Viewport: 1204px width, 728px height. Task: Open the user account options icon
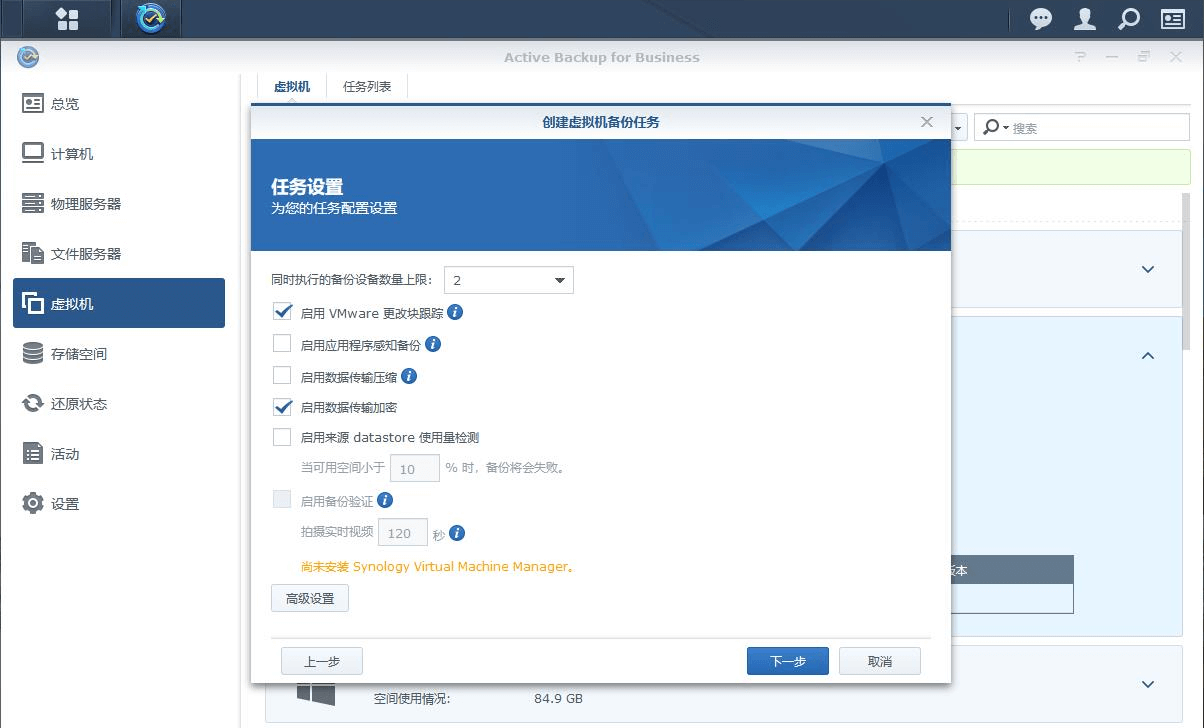tap(1084, 19)
